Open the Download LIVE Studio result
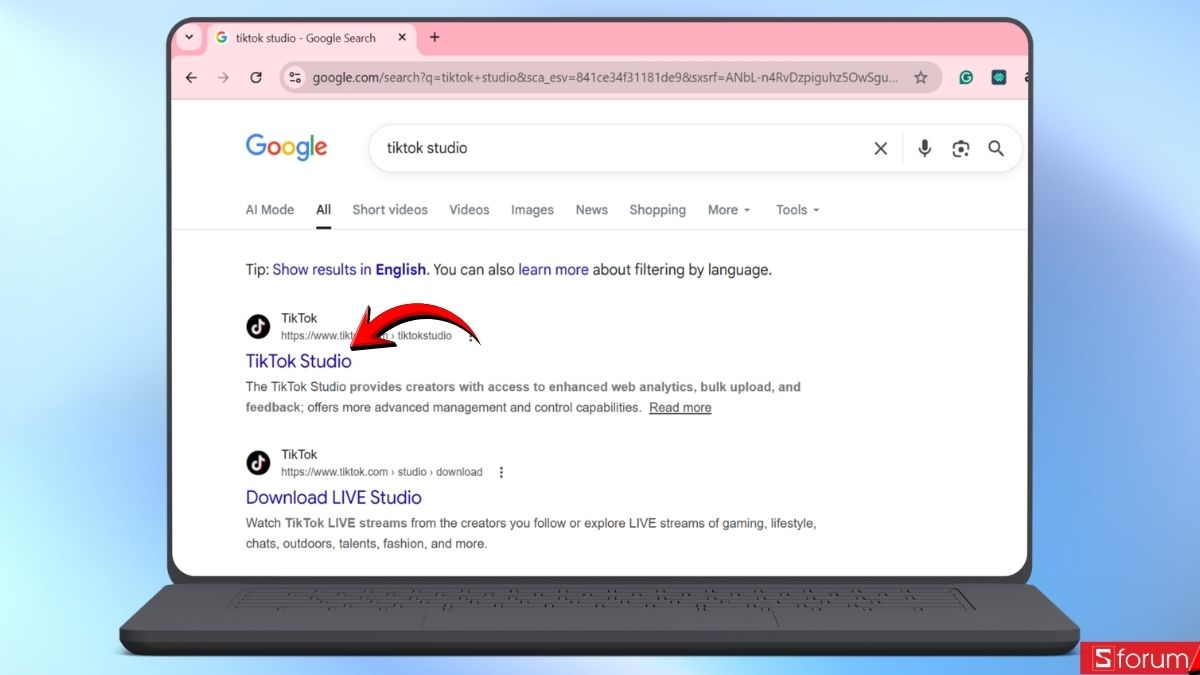 pyautogui.click(x=334, y=497)
